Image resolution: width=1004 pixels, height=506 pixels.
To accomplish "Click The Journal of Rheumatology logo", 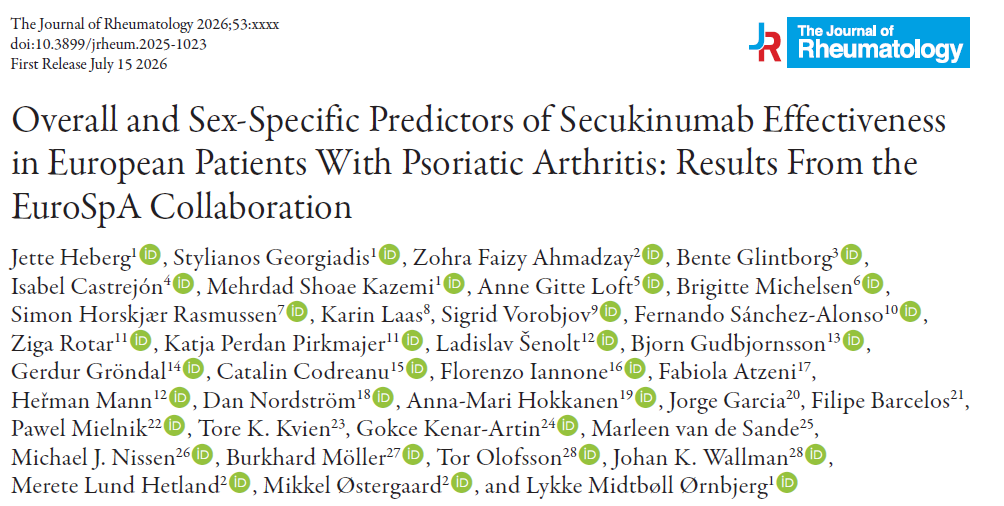I will point(859,42).
